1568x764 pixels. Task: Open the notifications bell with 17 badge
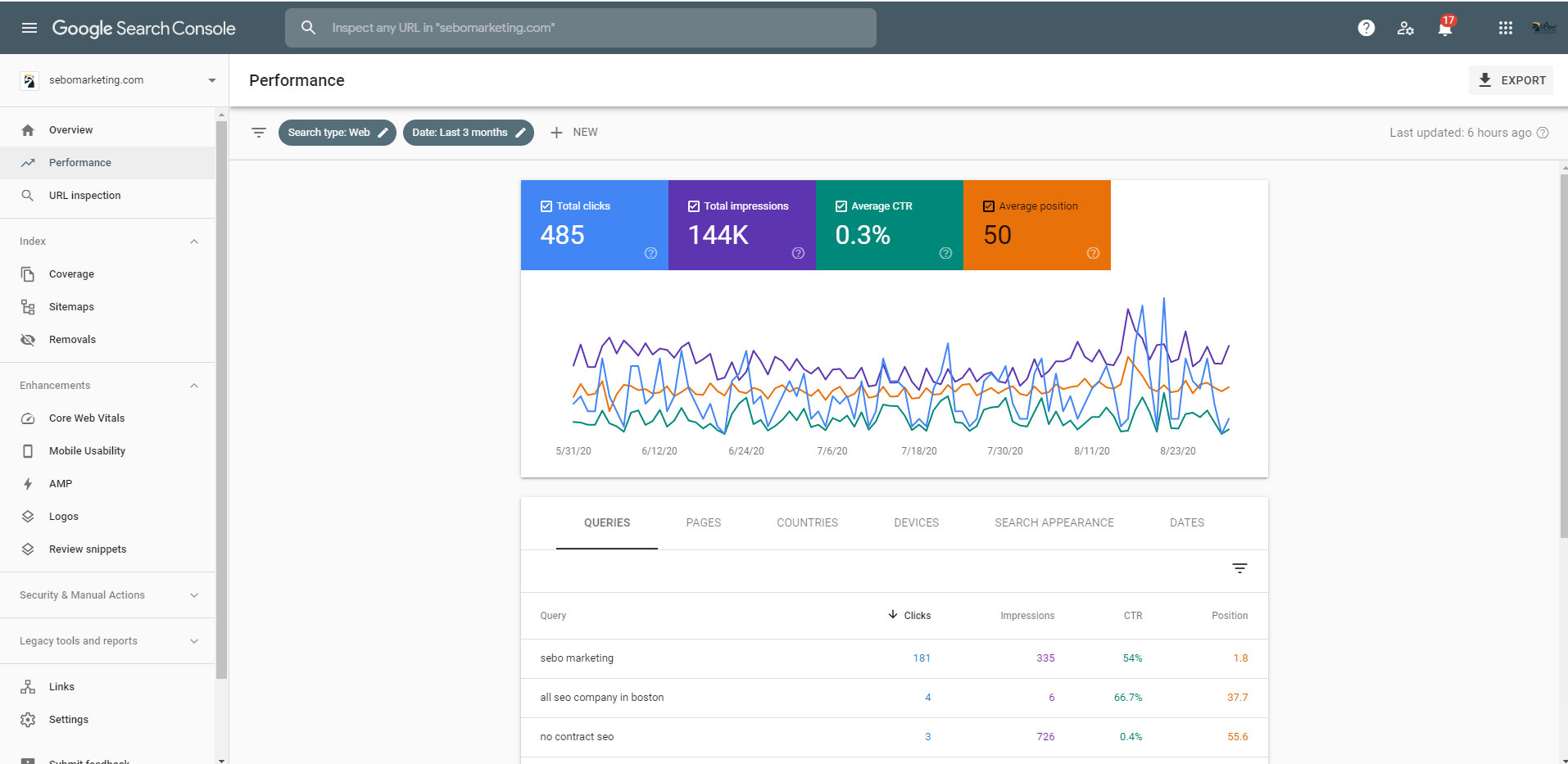(x=1446, y=27)
